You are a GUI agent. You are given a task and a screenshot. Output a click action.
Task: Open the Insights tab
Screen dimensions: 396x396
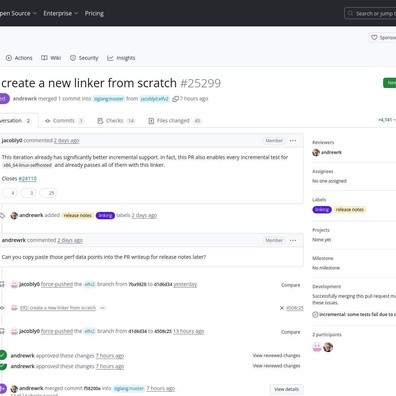click(x=121, y=58)
